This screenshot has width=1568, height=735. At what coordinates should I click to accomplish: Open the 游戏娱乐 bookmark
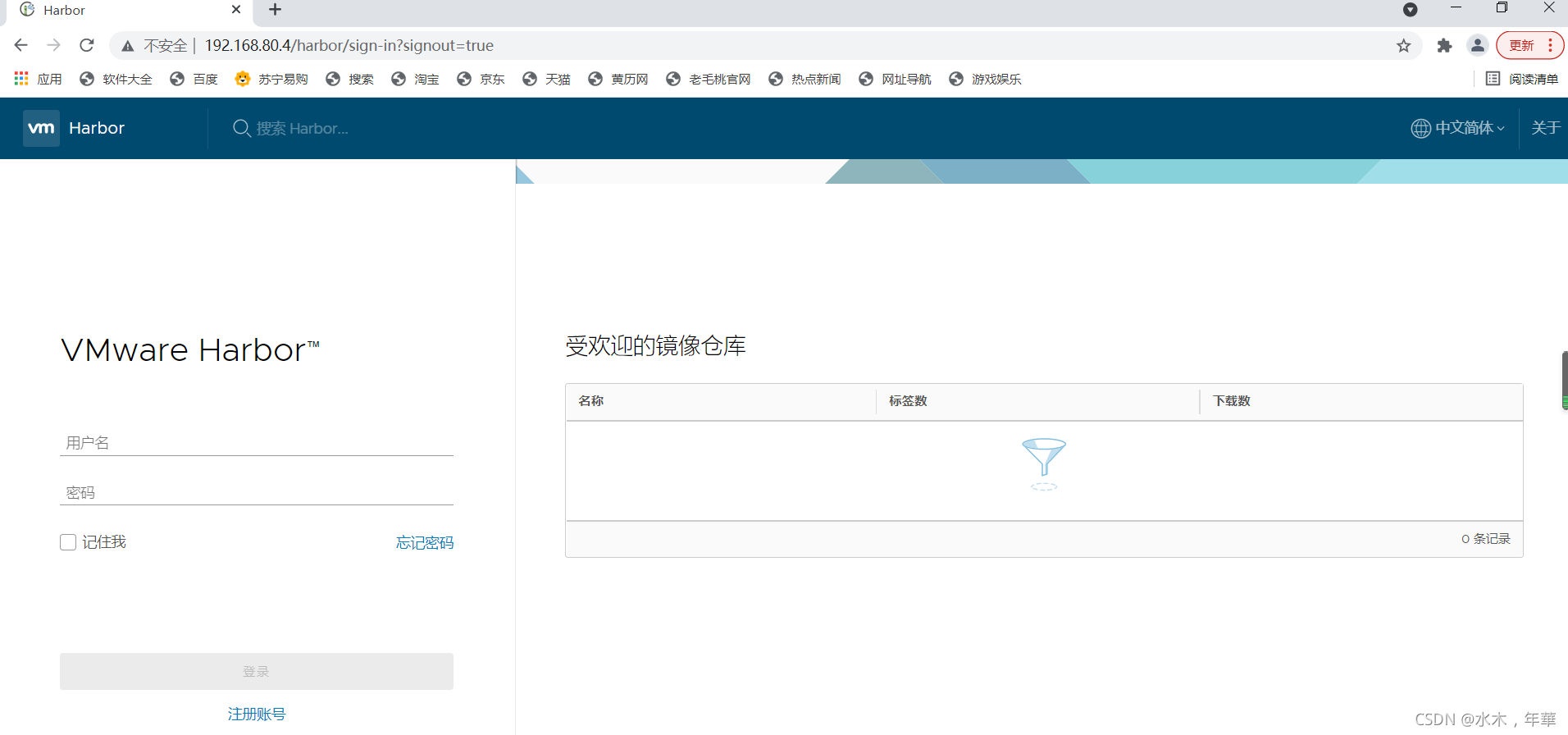985,79
